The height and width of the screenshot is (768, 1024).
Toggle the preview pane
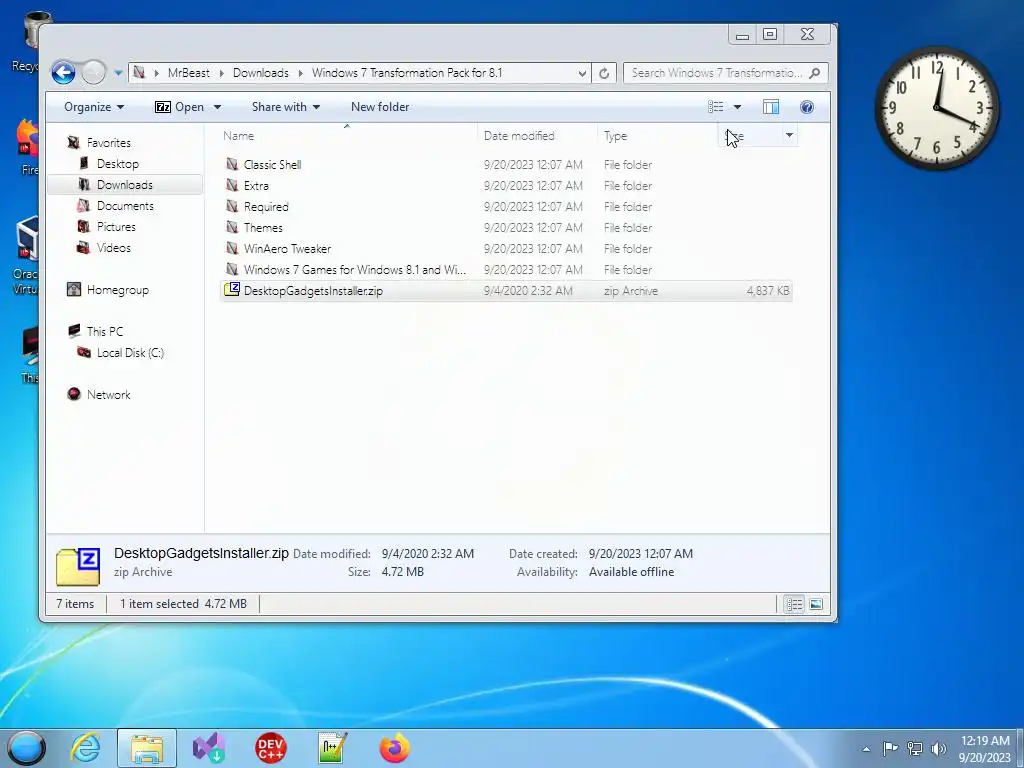[771, 107]
